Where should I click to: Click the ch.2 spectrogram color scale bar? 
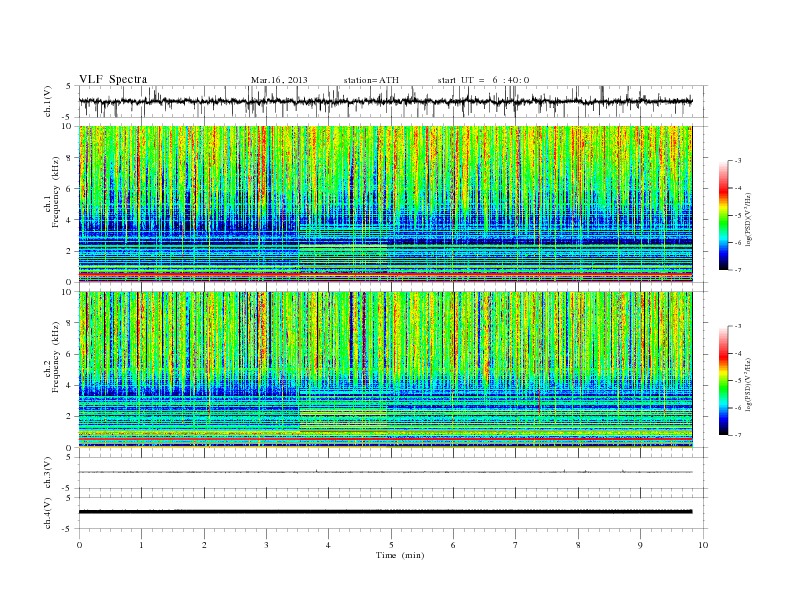coord(724,380)
